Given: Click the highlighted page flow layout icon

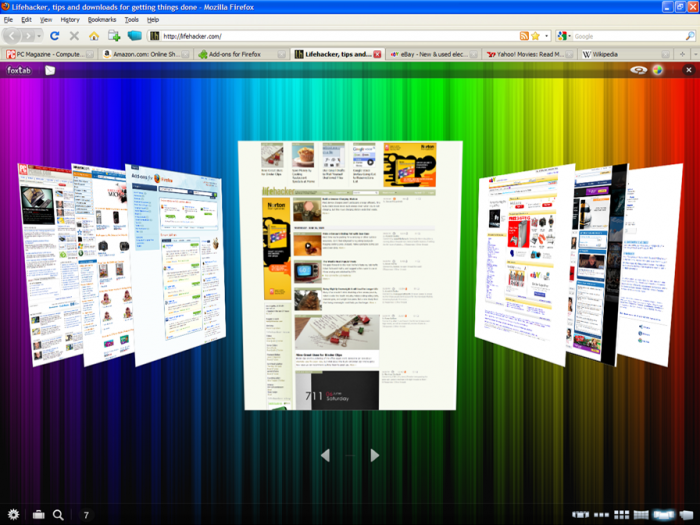Looking at the screenshot, I should pyautogui.click(x=663, y=515).
